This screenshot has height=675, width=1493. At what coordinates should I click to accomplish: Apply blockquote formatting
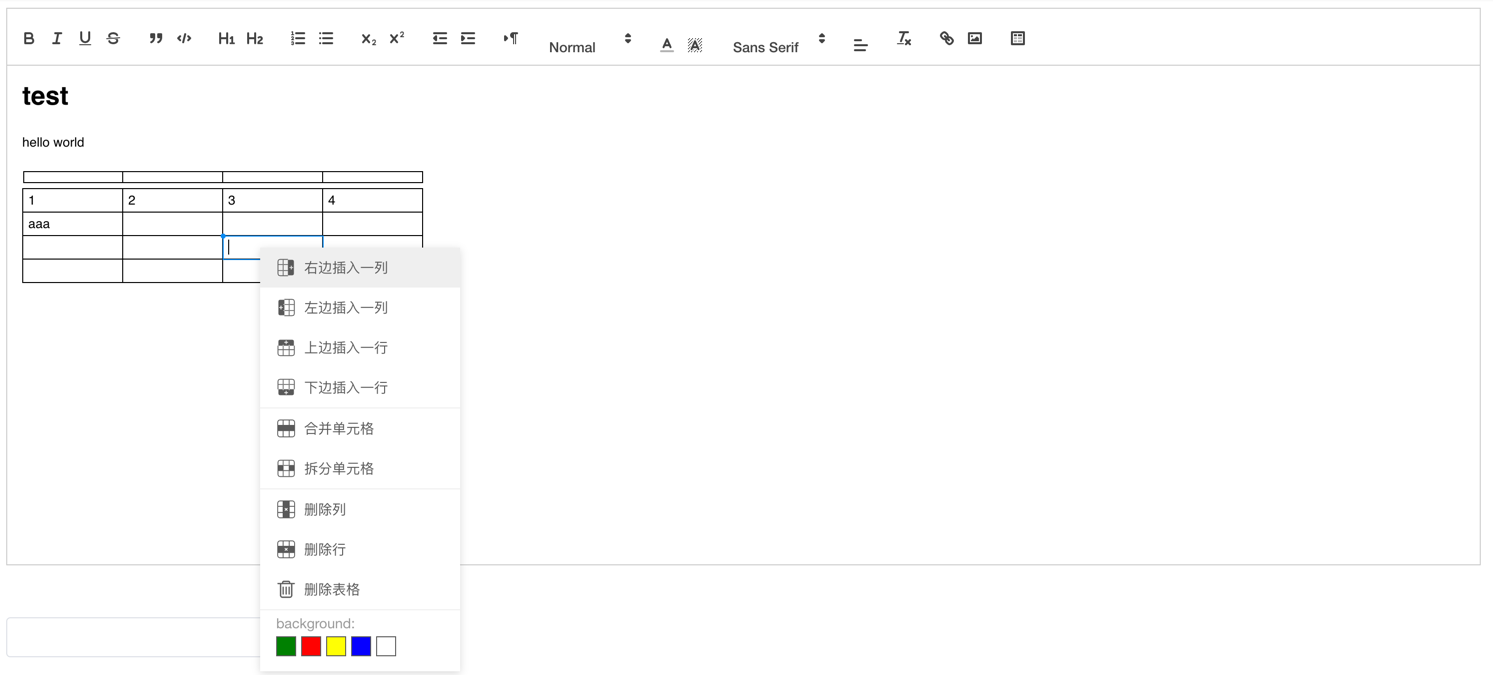156,38
